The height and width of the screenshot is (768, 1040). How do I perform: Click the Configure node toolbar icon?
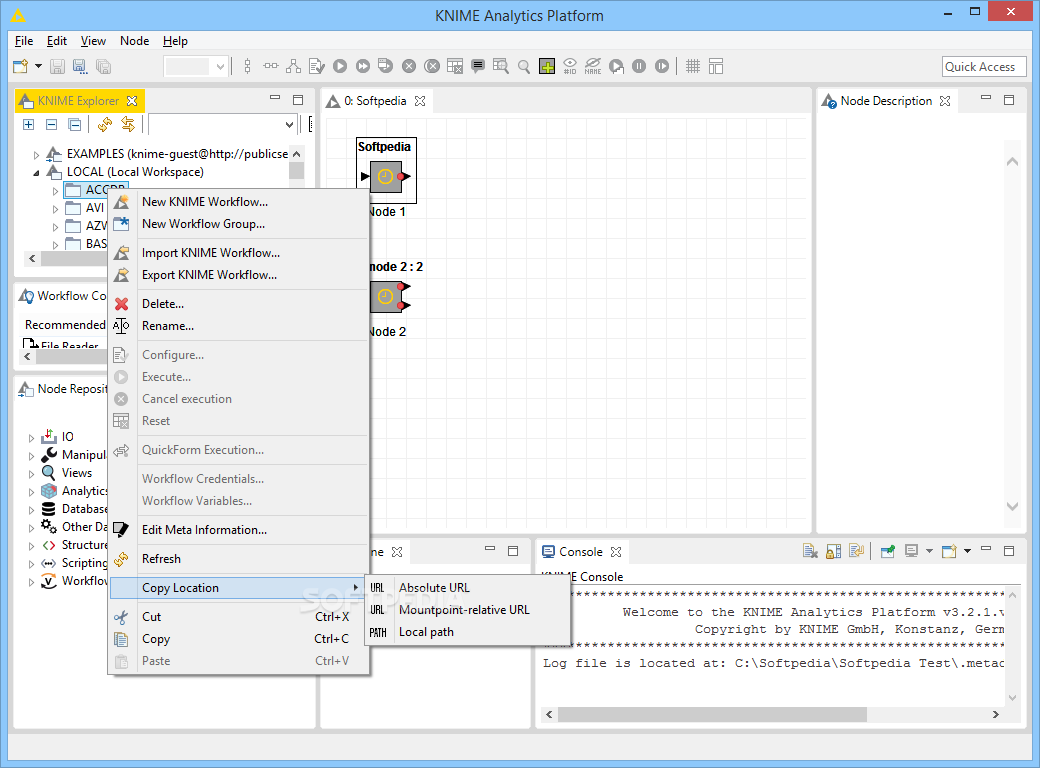click(316, 66)
